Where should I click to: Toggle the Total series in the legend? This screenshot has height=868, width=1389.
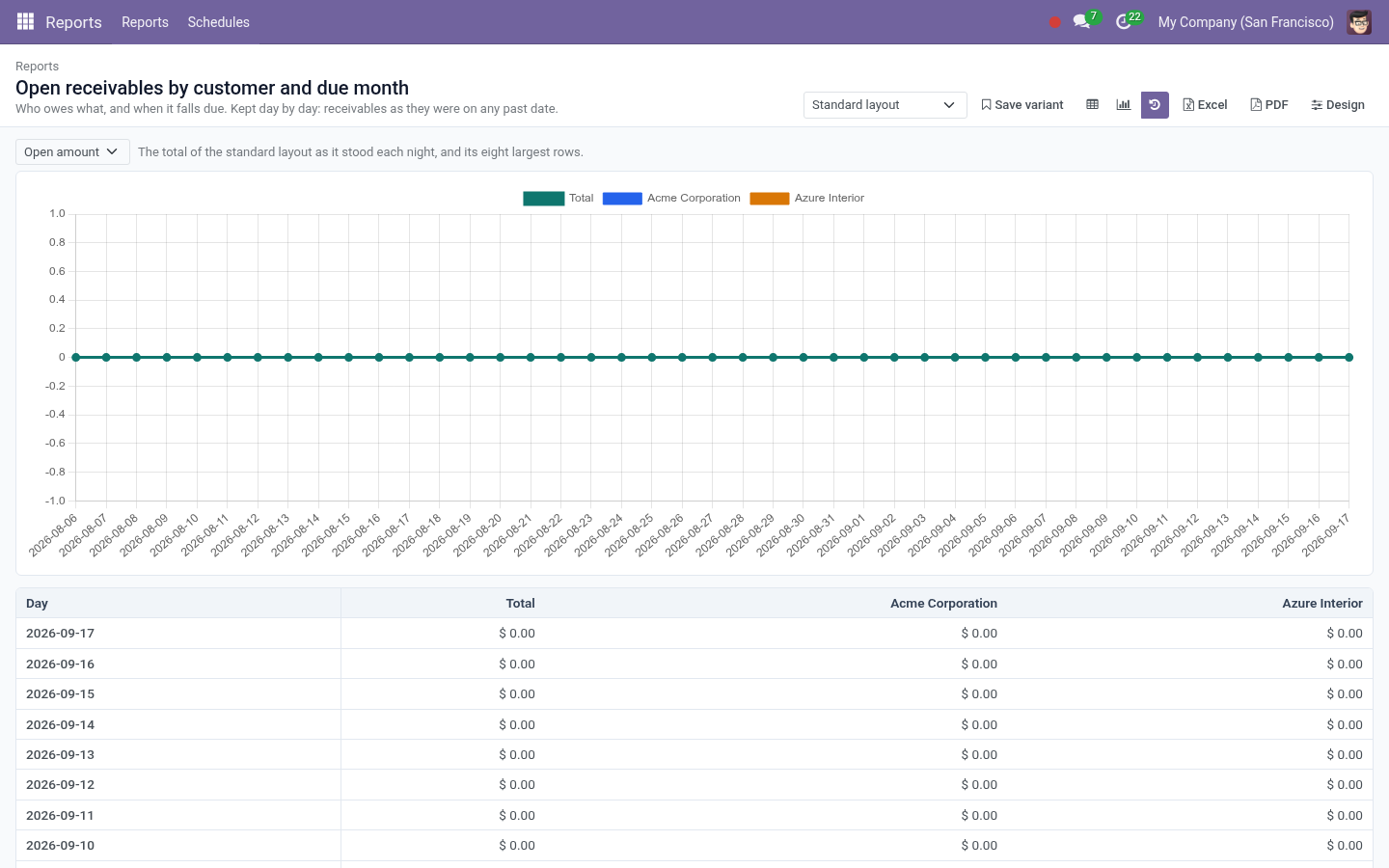tap(558, 199)
